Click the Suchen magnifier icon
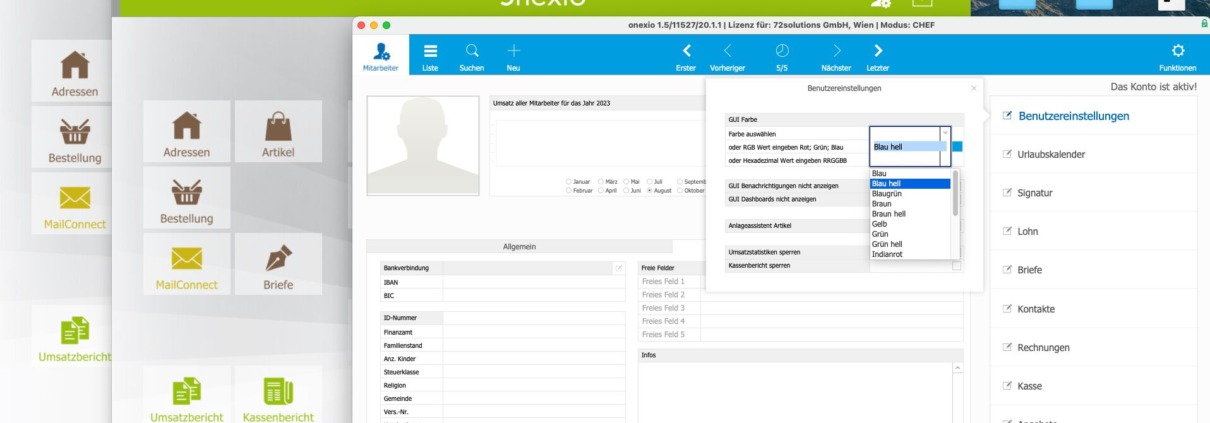Image resolution: width=1210 pixels, height=423 pixels. pos(471,56)
